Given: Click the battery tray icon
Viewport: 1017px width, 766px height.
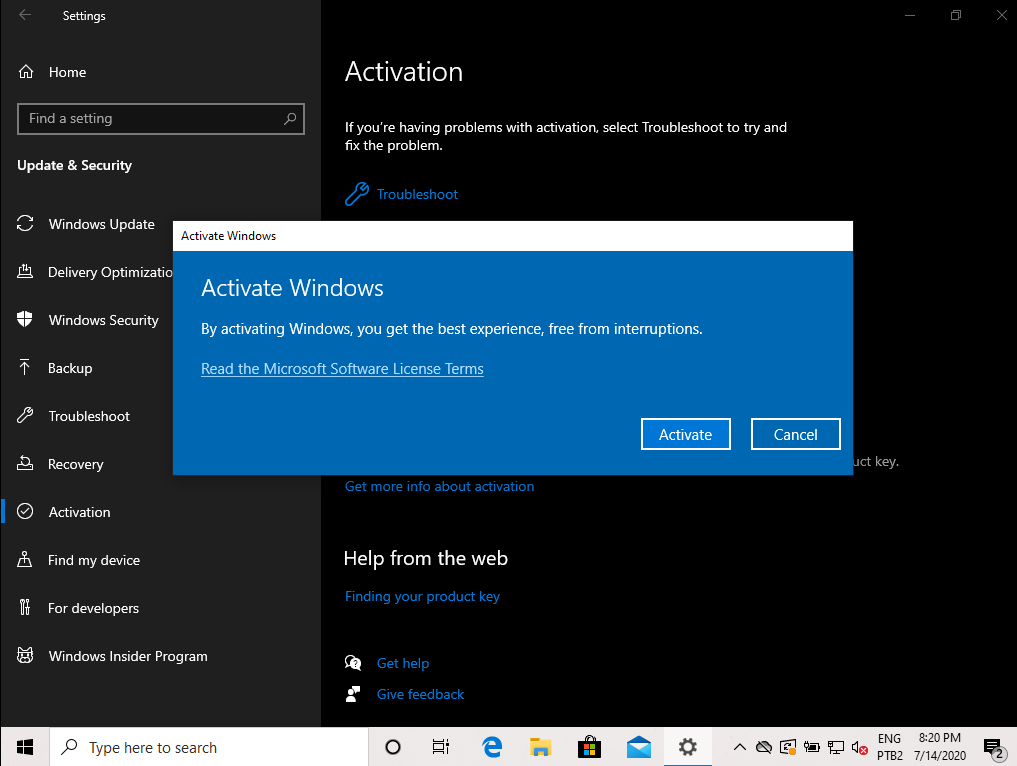Looking at the screenshot, I should 811,747.
